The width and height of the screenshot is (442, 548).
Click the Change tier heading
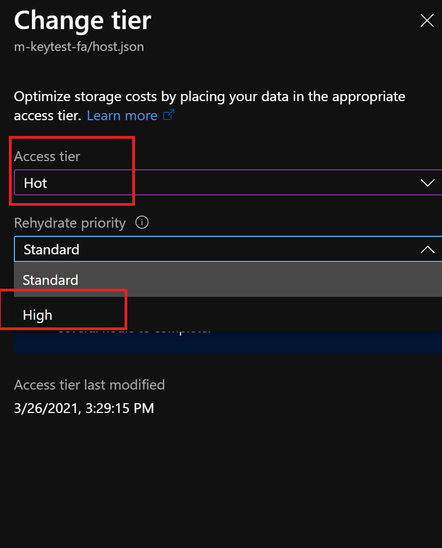pyautogui.click(x=82, y=21)
